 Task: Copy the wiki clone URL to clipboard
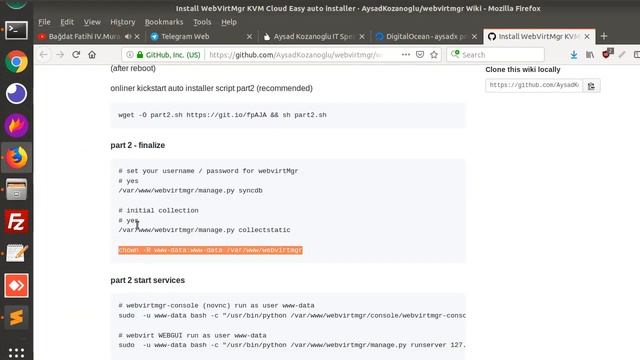pos(591,86)
